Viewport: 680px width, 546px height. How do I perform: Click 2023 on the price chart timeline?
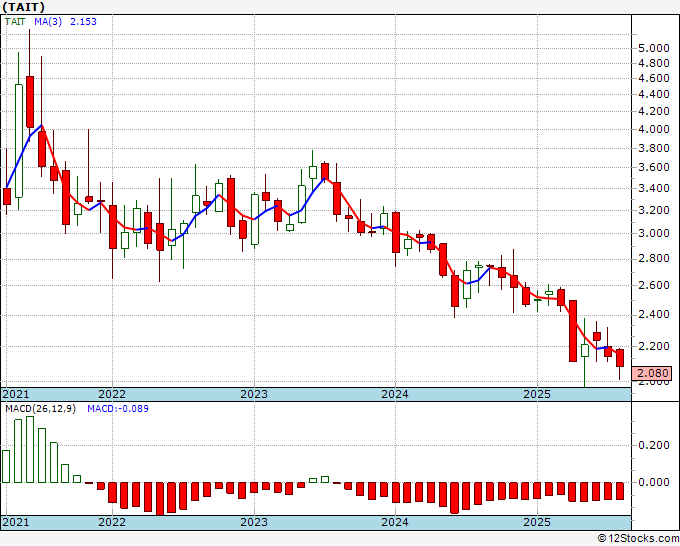pos(254,394)
